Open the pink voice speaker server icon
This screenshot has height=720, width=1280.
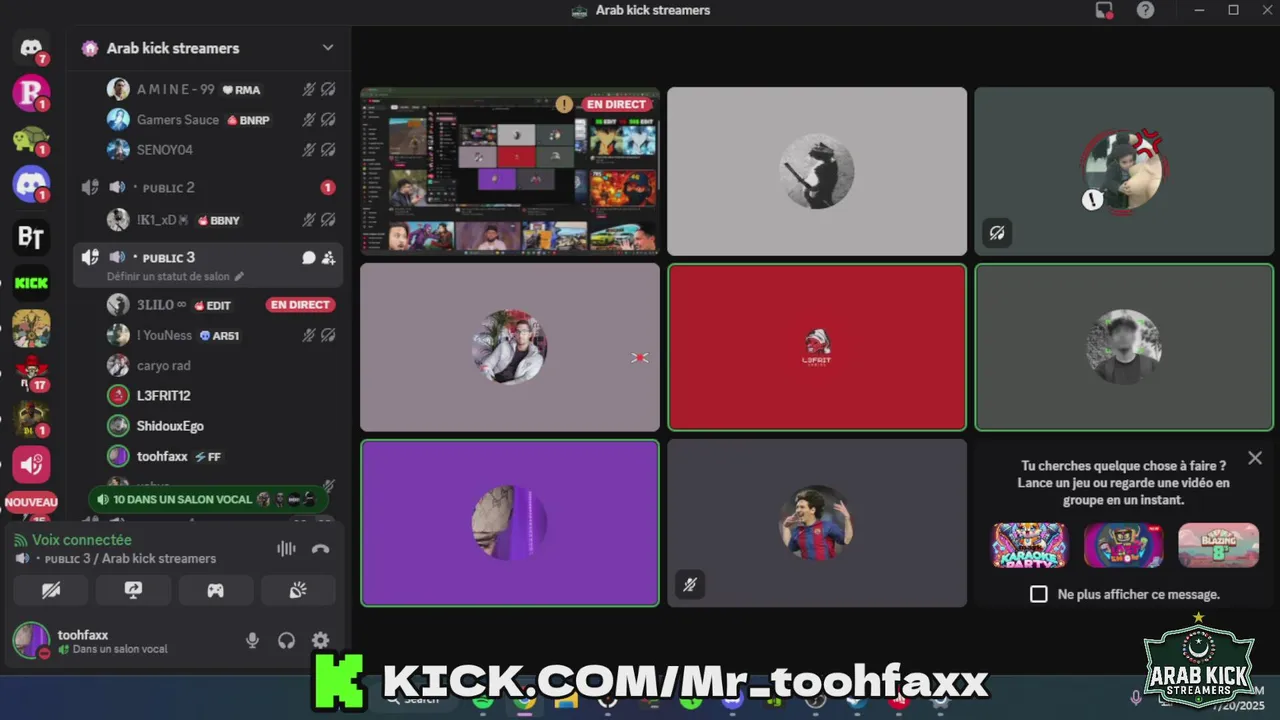point(31,464)
